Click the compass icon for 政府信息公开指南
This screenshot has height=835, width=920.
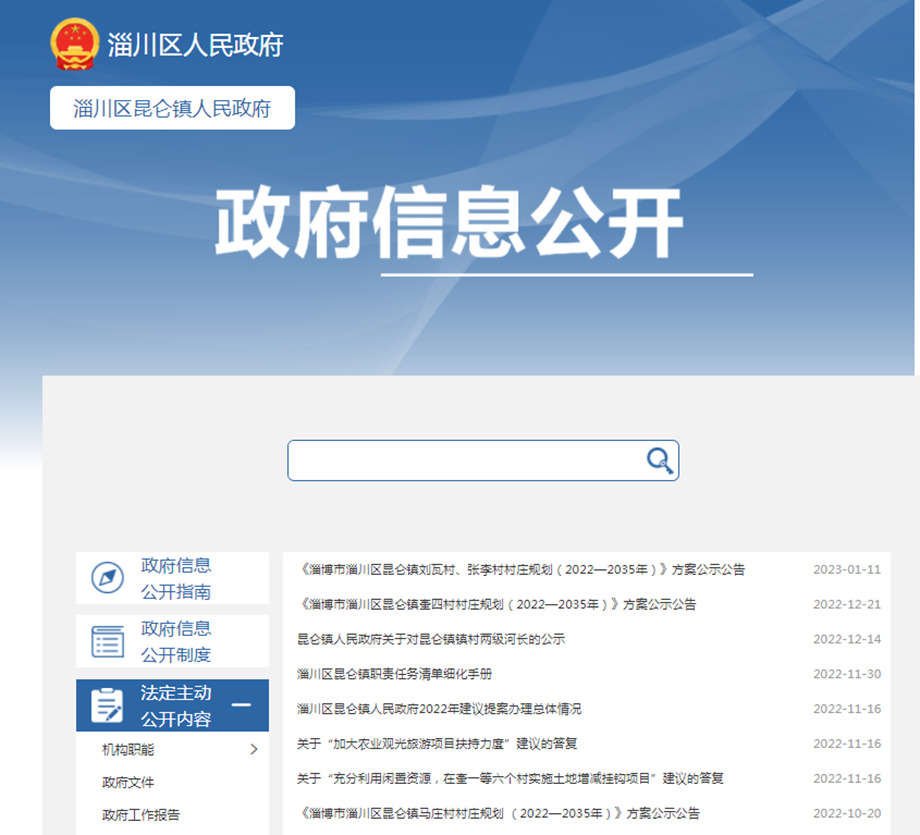(x=108, y=578)
